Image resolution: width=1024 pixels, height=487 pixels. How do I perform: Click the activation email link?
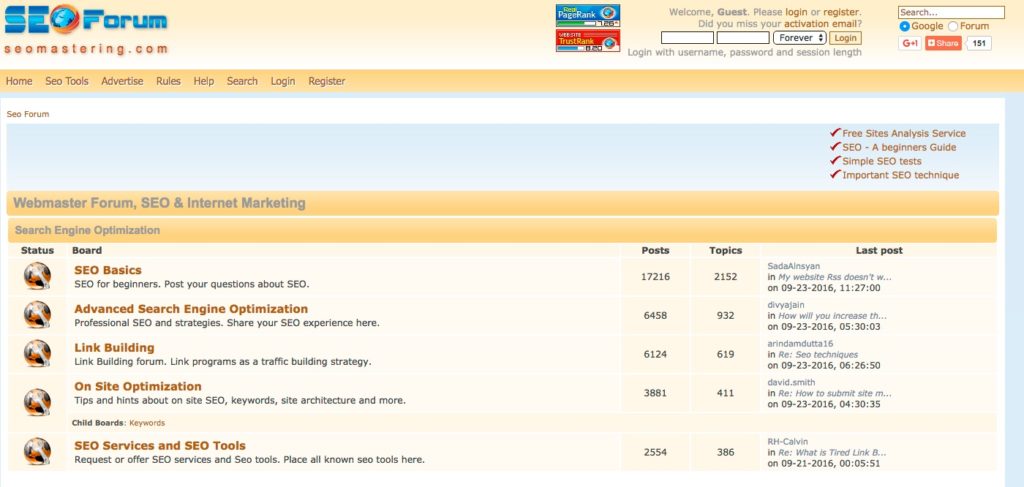820,24
